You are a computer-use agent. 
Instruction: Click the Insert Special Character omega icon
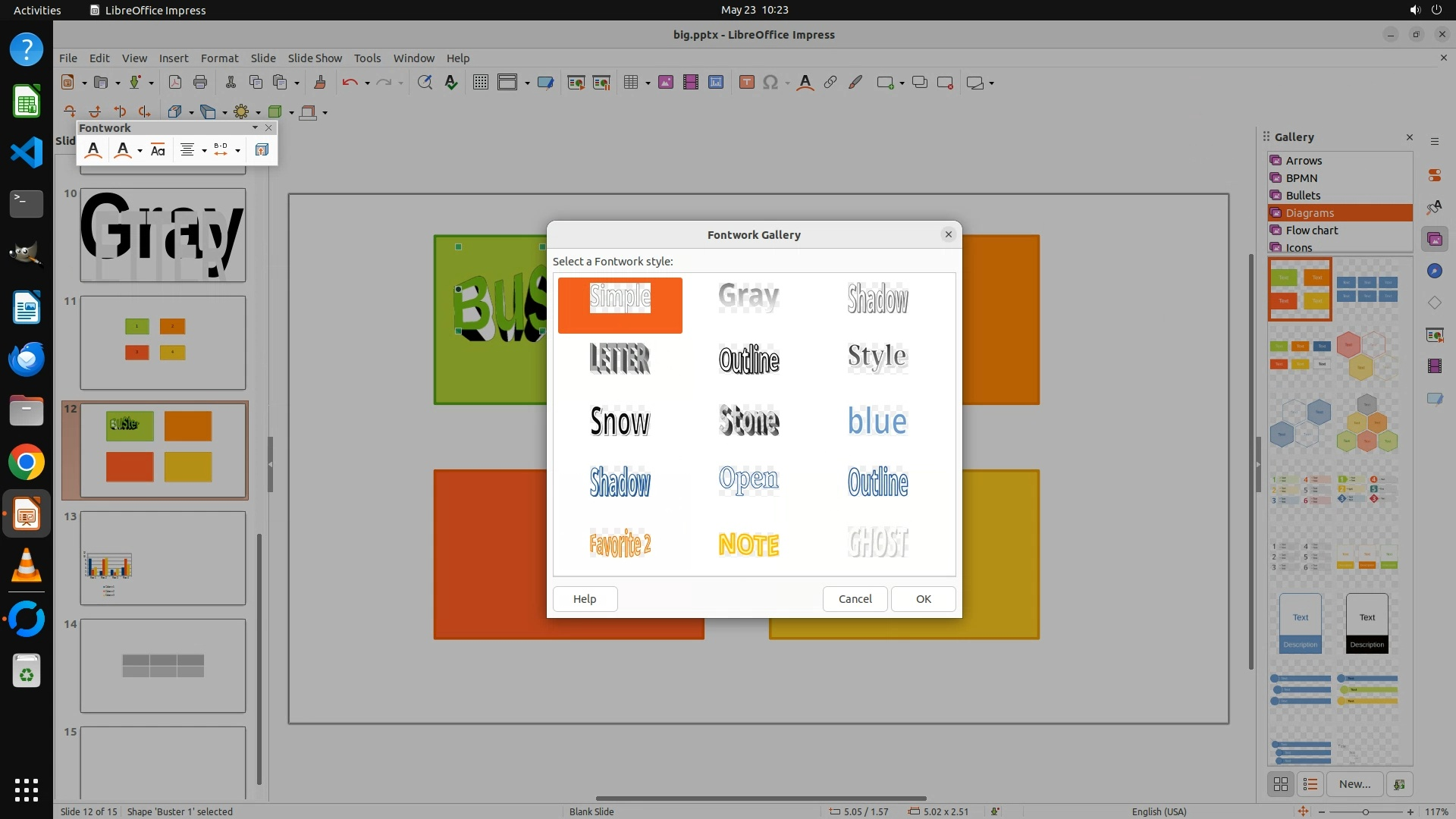[x=770, y=83]
